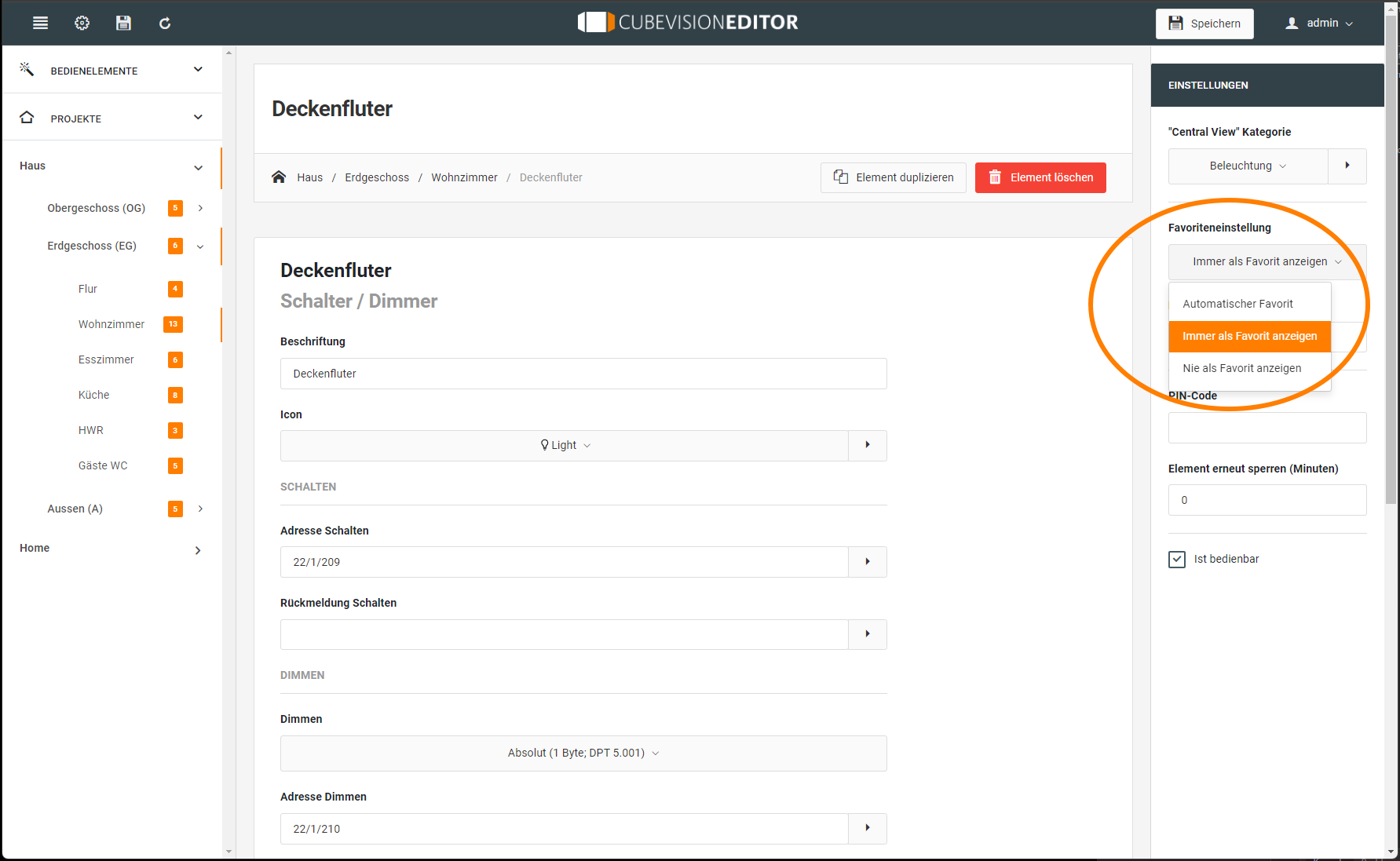
Task: Click the Obergeschoss count badge 5
Action: point(175,208)
